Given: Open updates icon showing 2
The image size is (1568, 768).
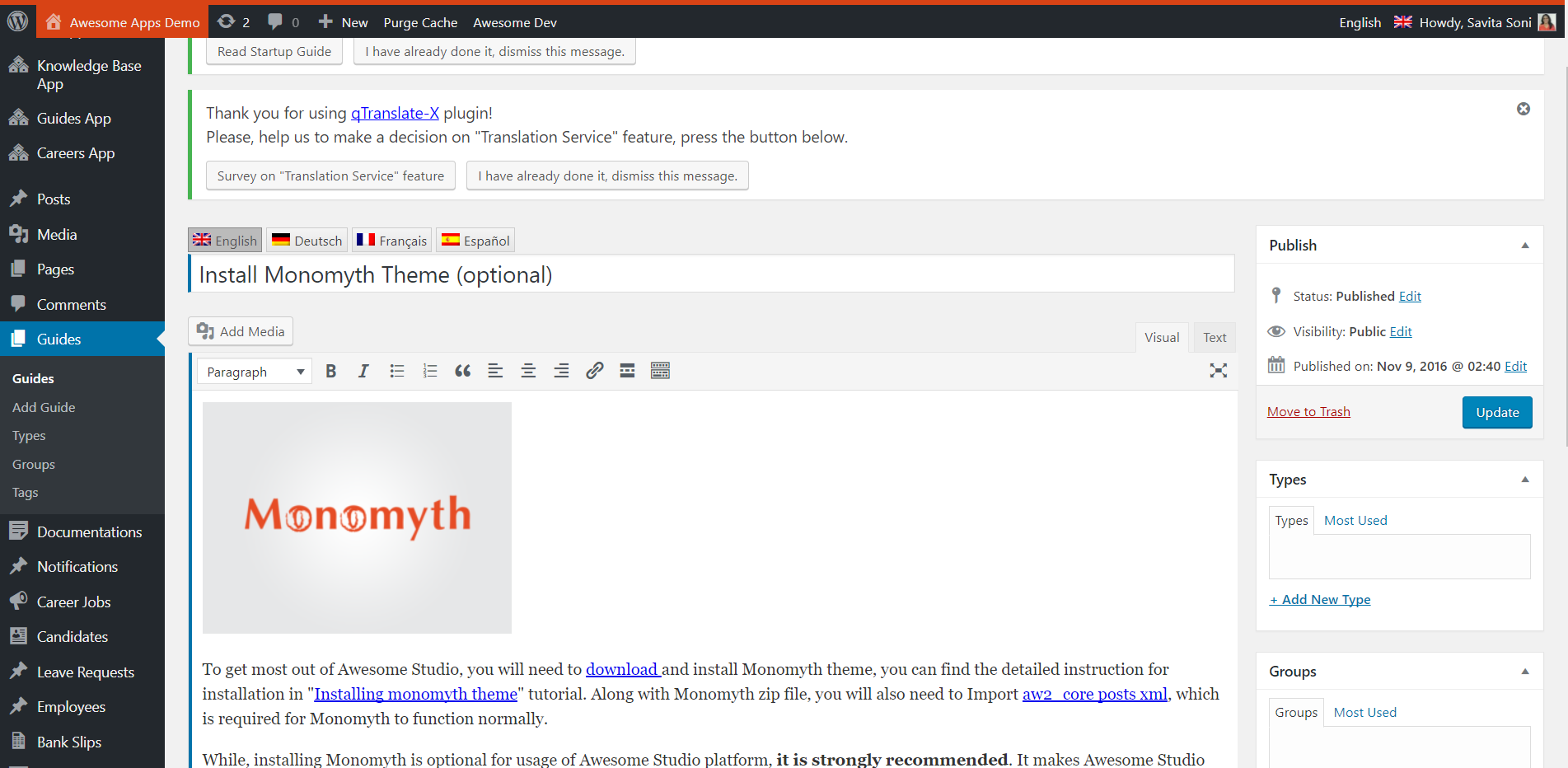Looking at the screenshot, I should click(233, 22).
